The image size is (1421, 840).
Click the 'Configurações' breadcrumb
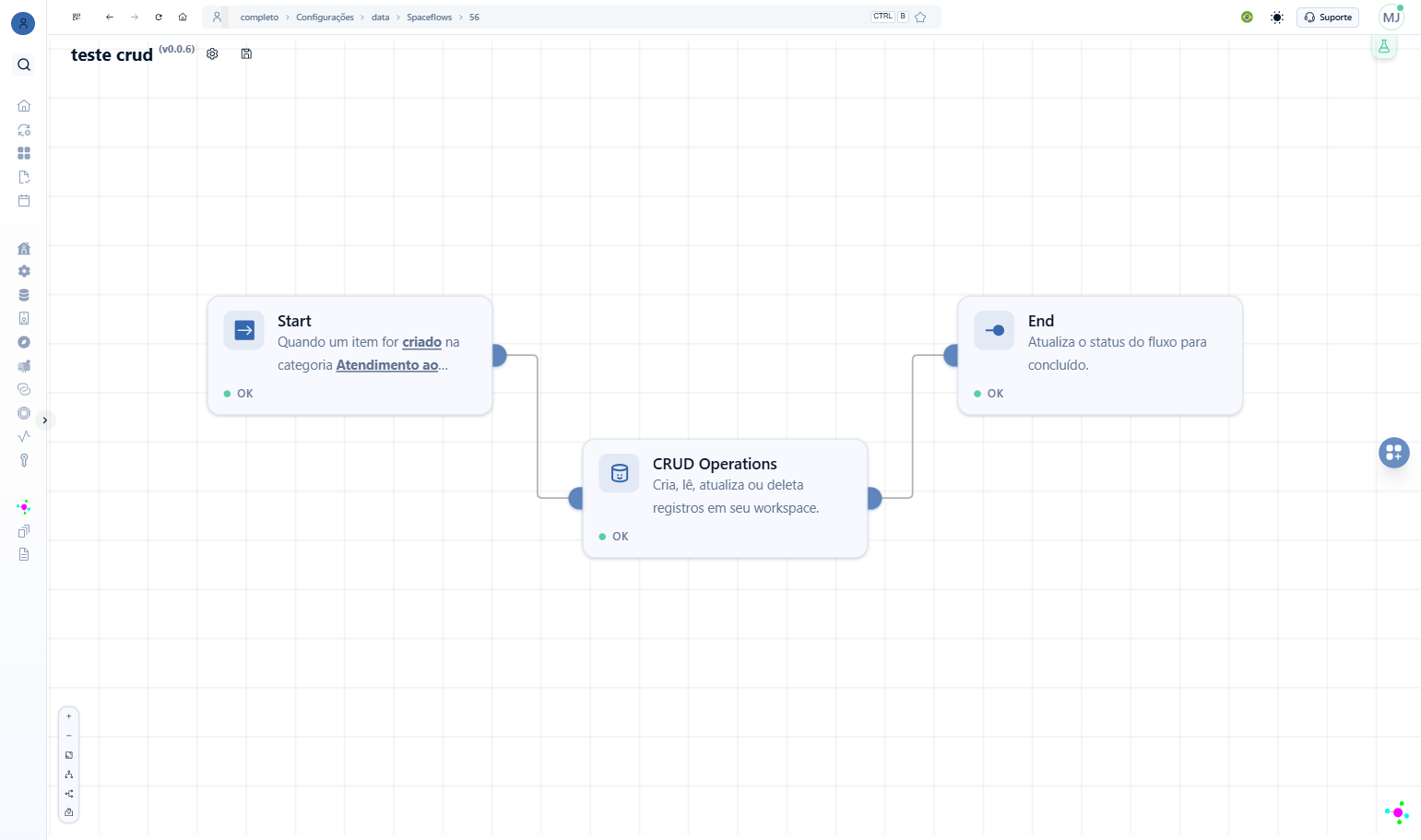click(x=325, y=18)
